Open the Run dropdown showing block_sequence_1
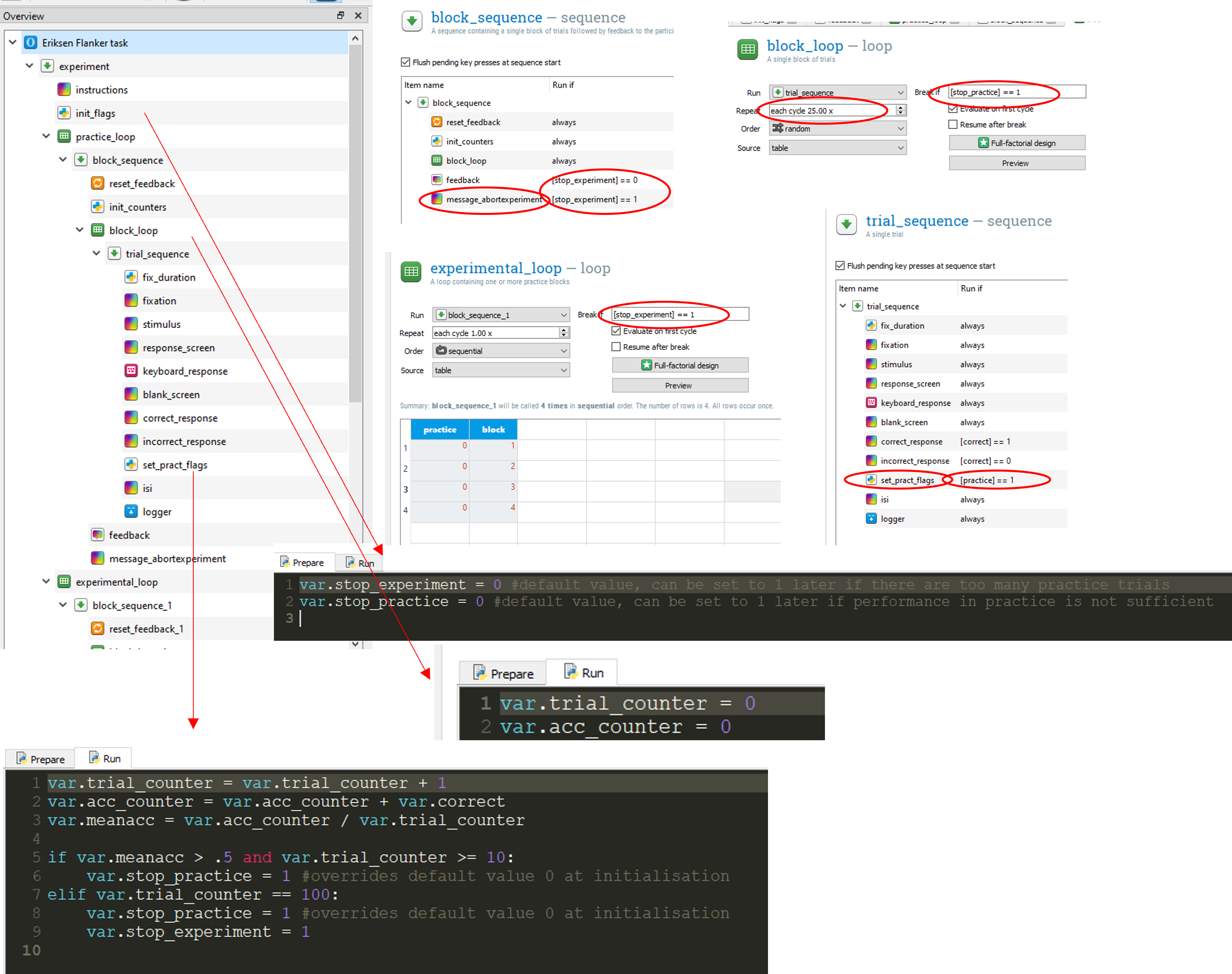This screenshot has height=974, width=1232. 500,315
